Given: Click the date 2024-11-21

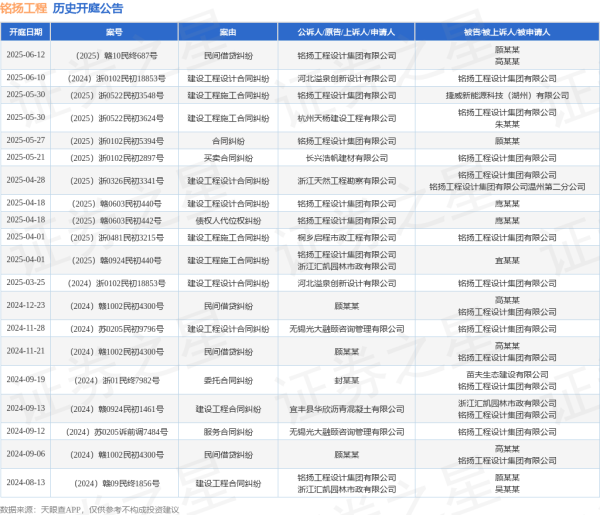Looking at the screenshot, I should (26, 351).
